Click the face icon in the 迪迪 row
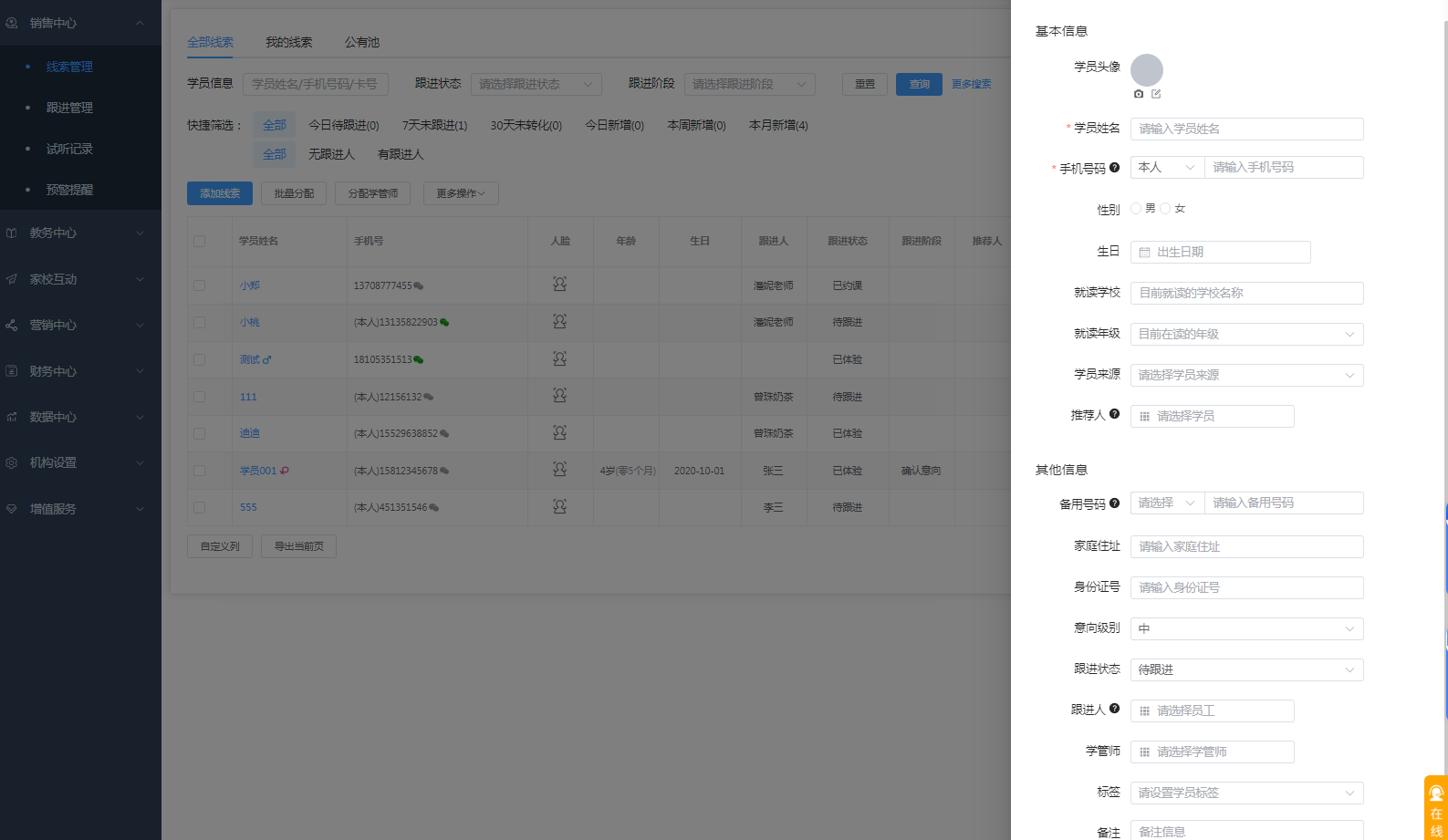The height and width of the screenshot is (840, 1448). coord(559,432)
